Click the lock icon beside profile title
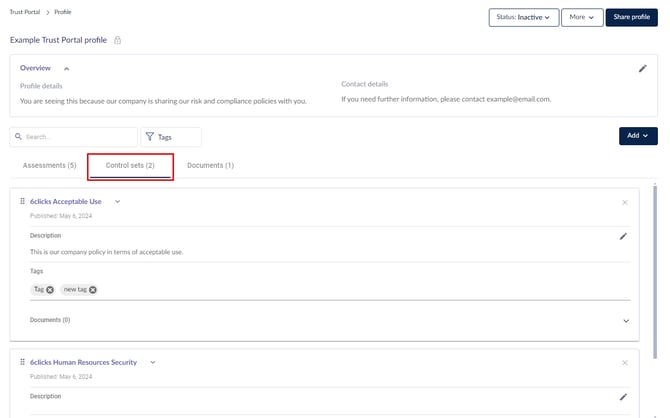670x418 pixels. point(118,40)
